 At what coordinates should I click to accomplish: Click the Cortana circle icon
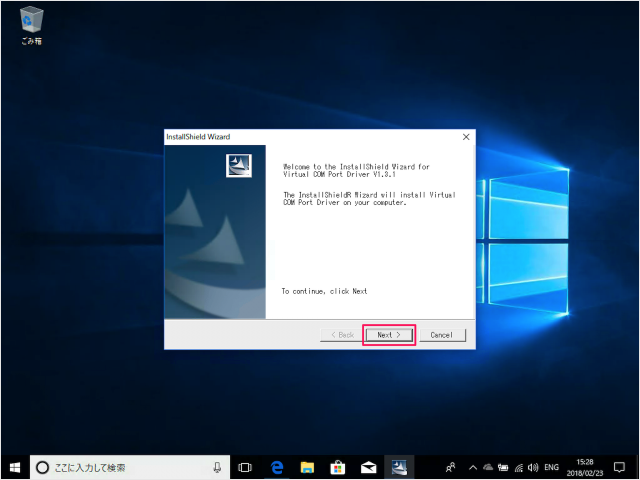42,467
